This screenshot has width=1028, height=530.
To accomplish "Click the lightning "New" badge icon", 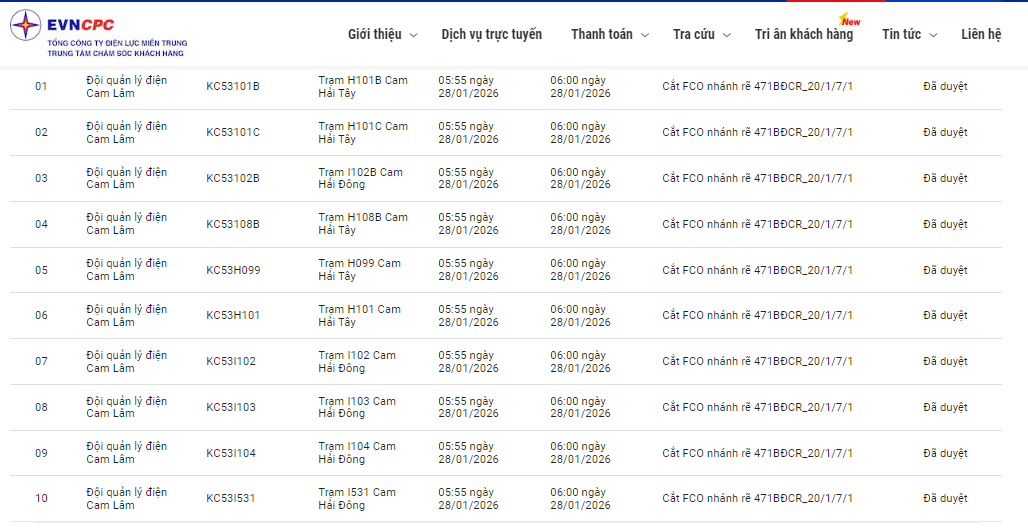I will (850, 20).
